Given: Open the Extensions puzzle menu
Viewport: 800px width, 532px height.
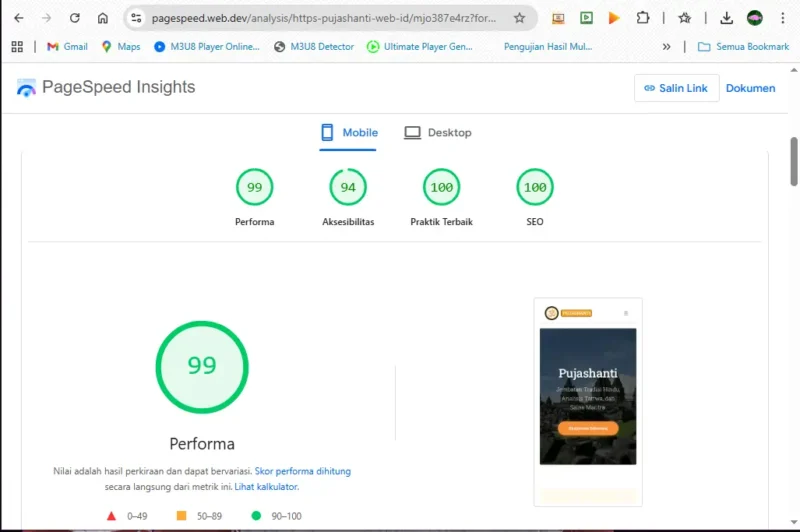Looking at the screenshot, I should click(643, 18).
